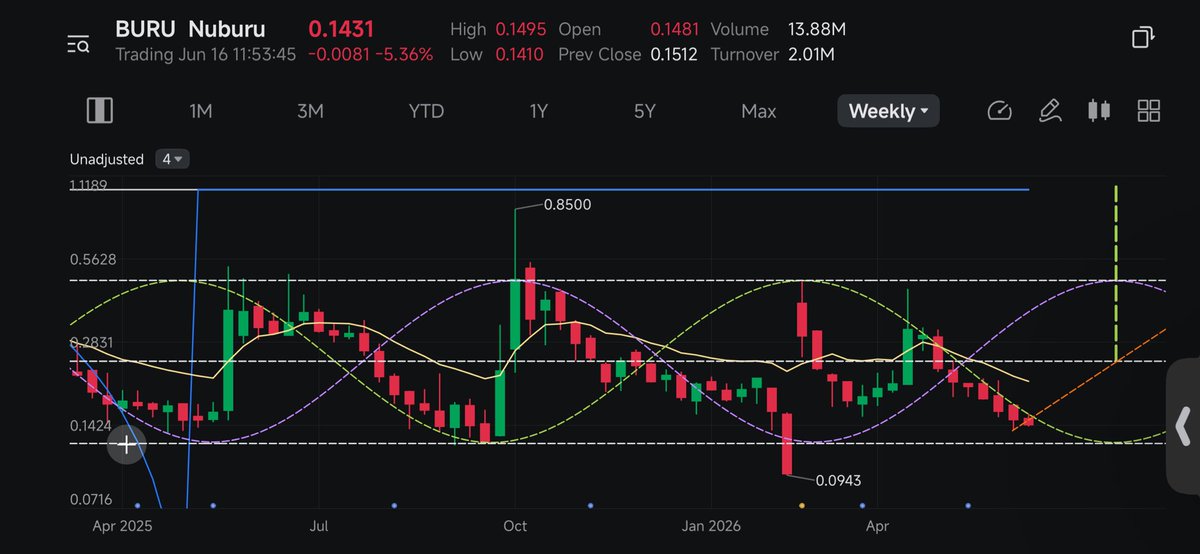
Task: Click the 0.1424 axis price label
Action: 92,426
